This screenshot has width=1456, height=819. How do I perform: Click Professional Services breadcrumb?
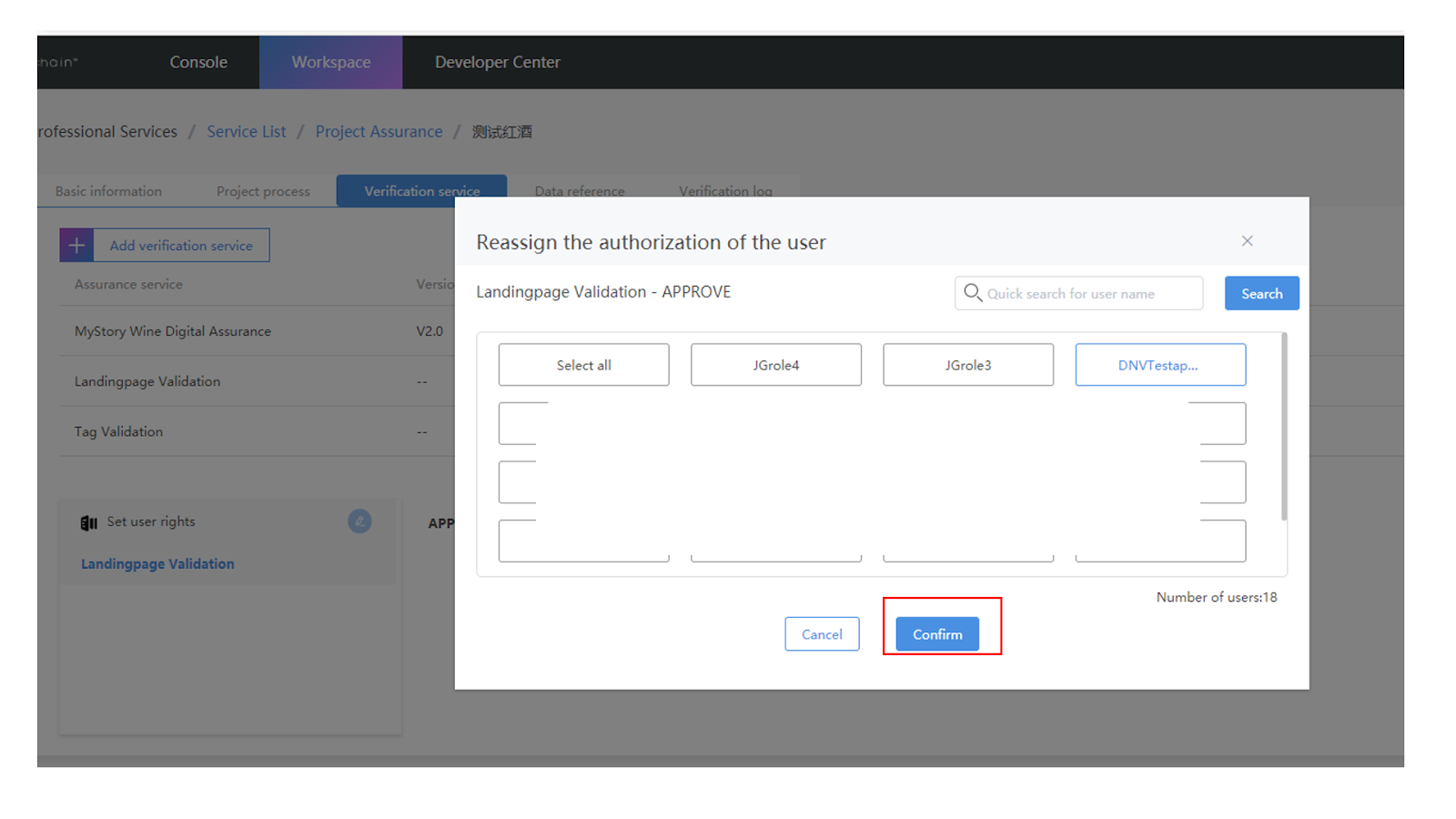coord(107,131)
